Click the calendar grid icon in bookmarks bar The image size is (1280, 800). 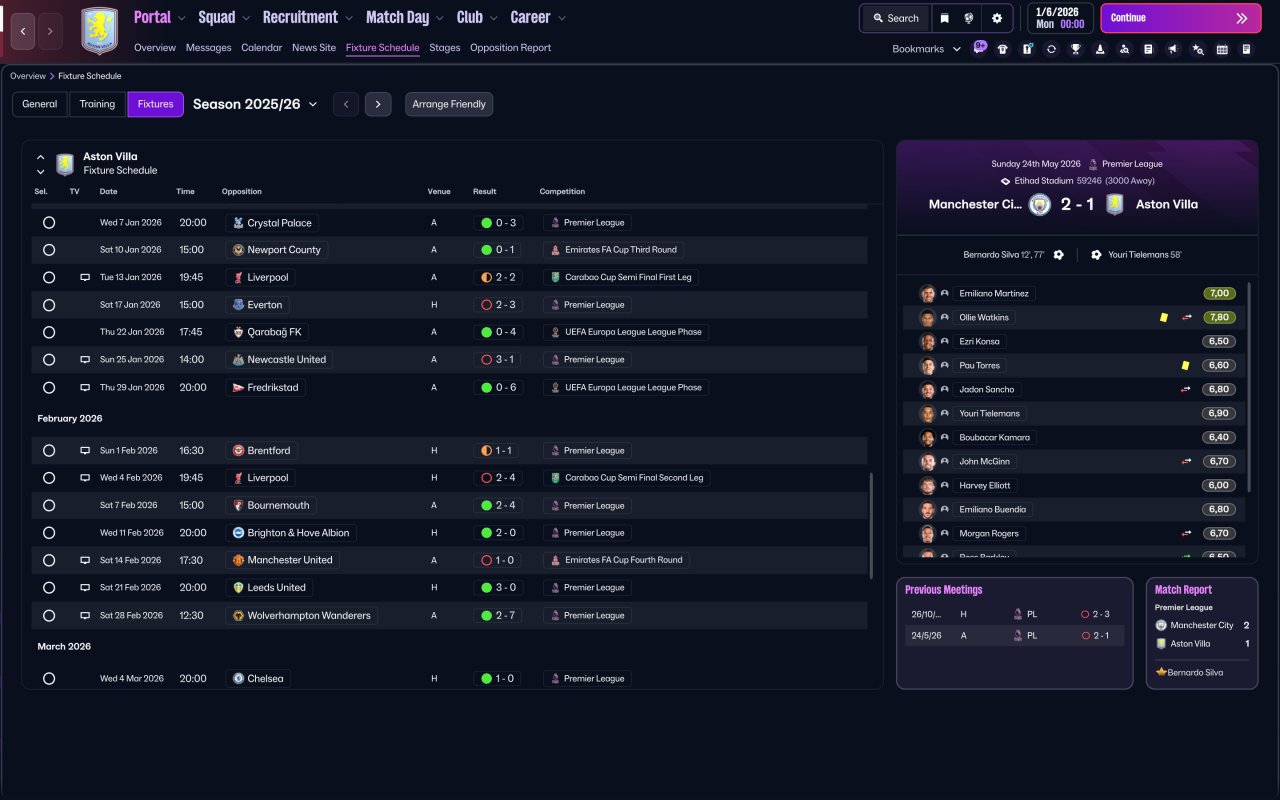[1222, 49]
